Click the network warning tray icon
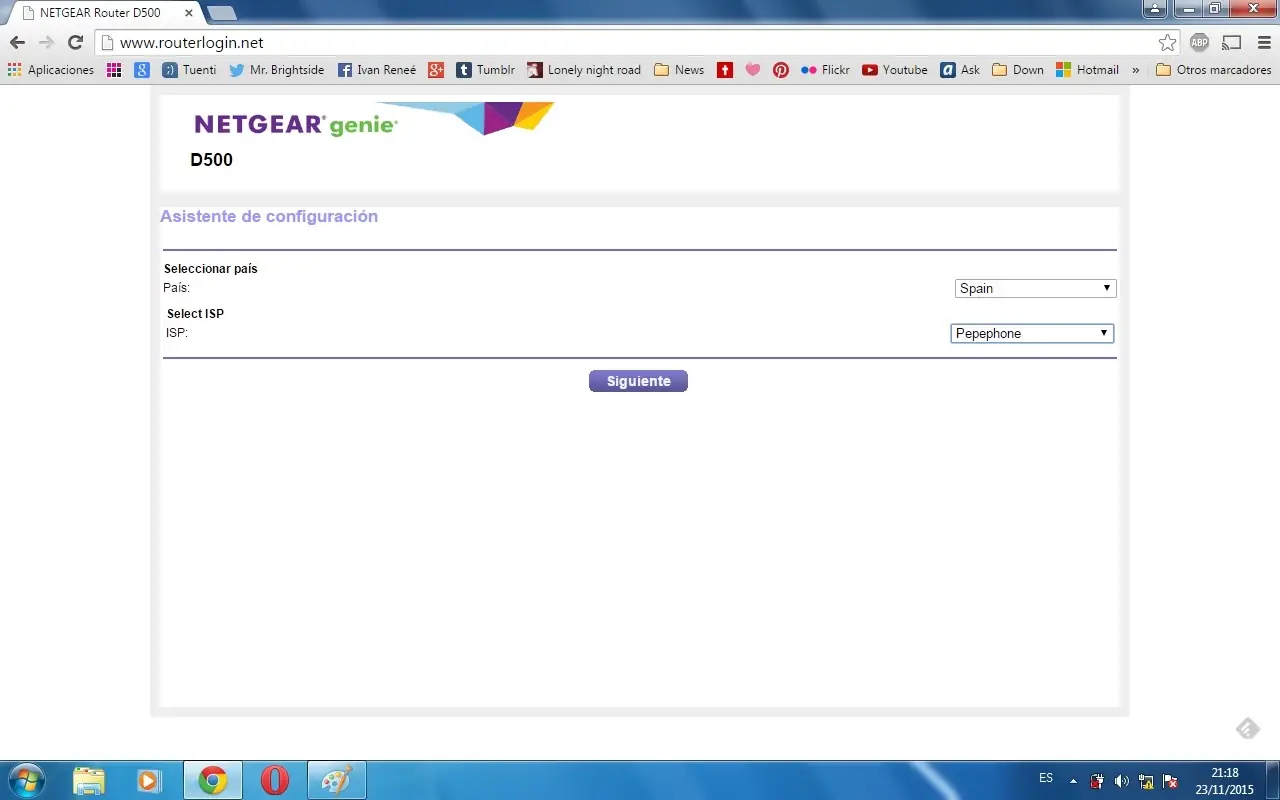This screenshot has height=800, width=1280. coord(1146,781)
